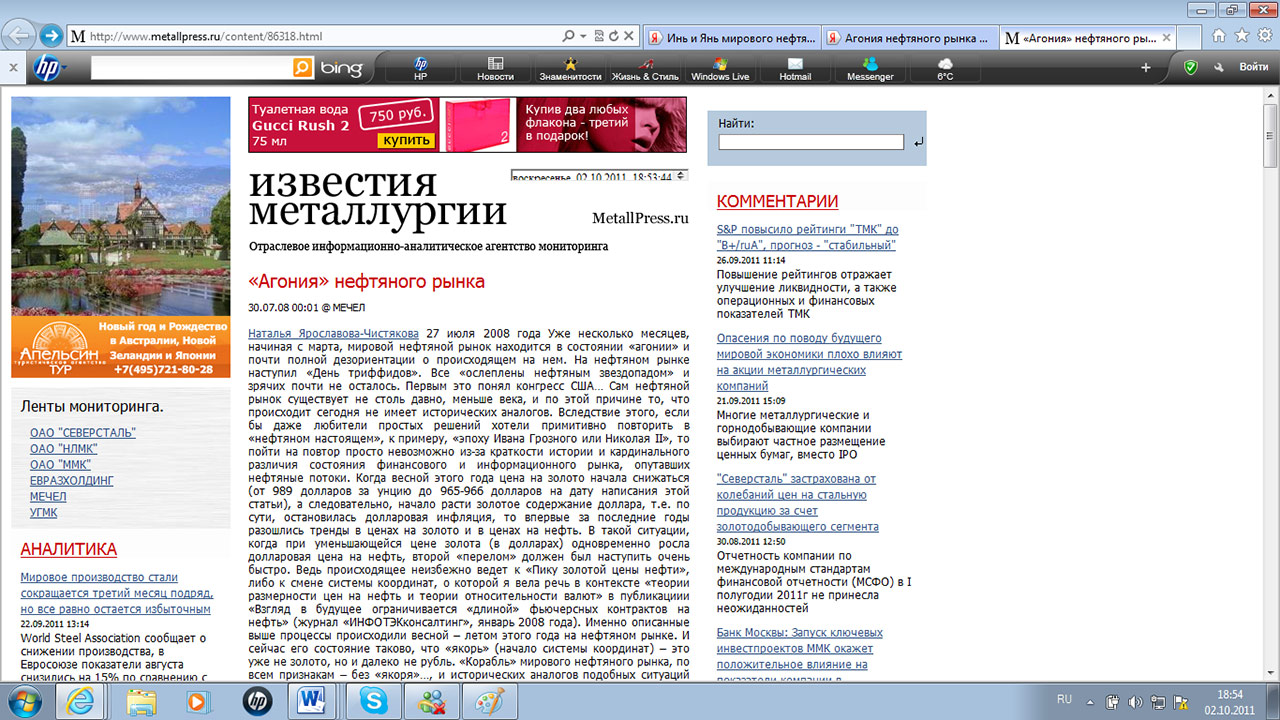1280x720 pixels.
Task: Switch to the 'Агония нефтяного рынка' Yandex tab
Action: tap(911, 38)
